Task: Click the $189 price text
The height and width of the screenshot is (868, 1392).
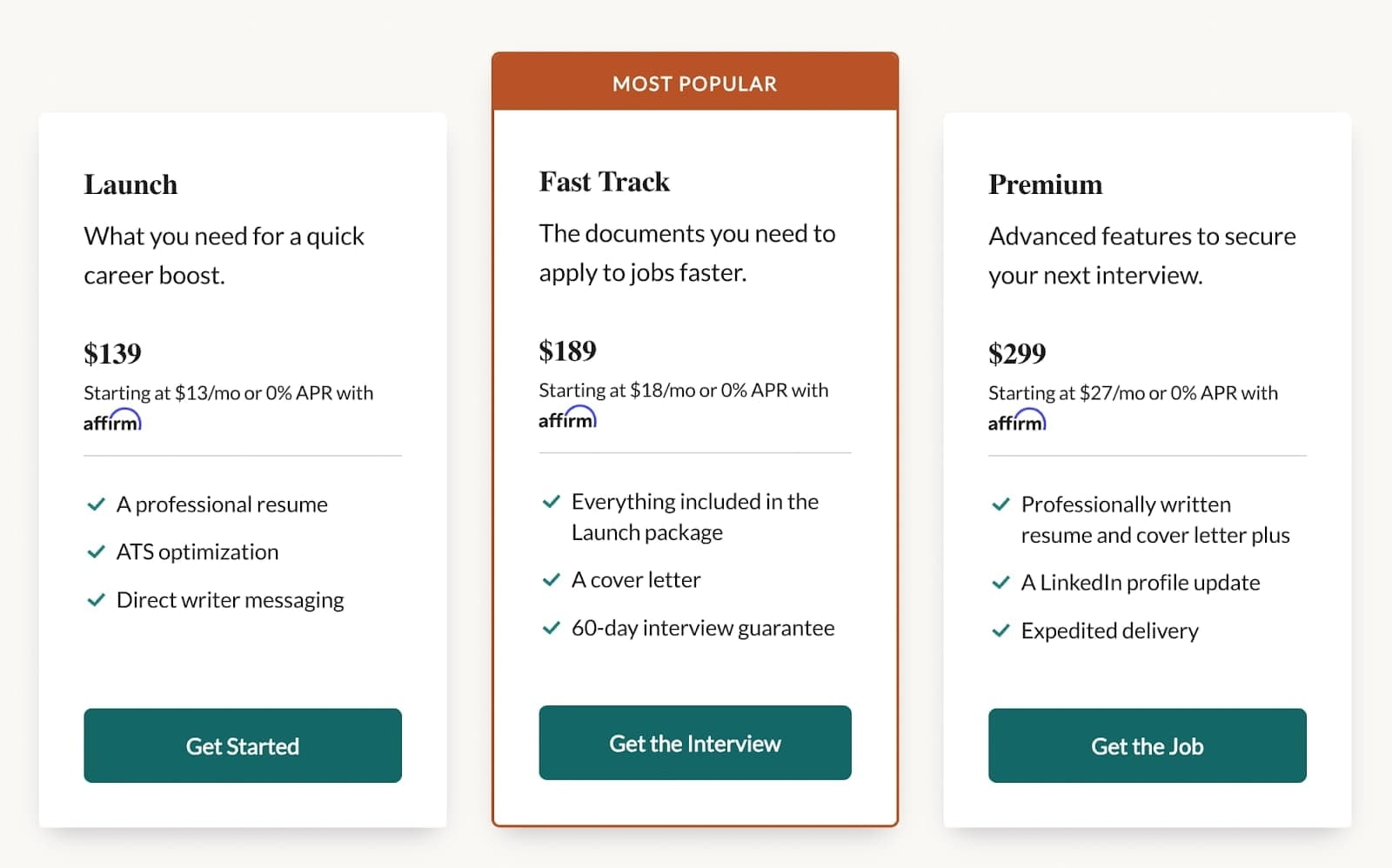Action: click(x=568, y=351)
